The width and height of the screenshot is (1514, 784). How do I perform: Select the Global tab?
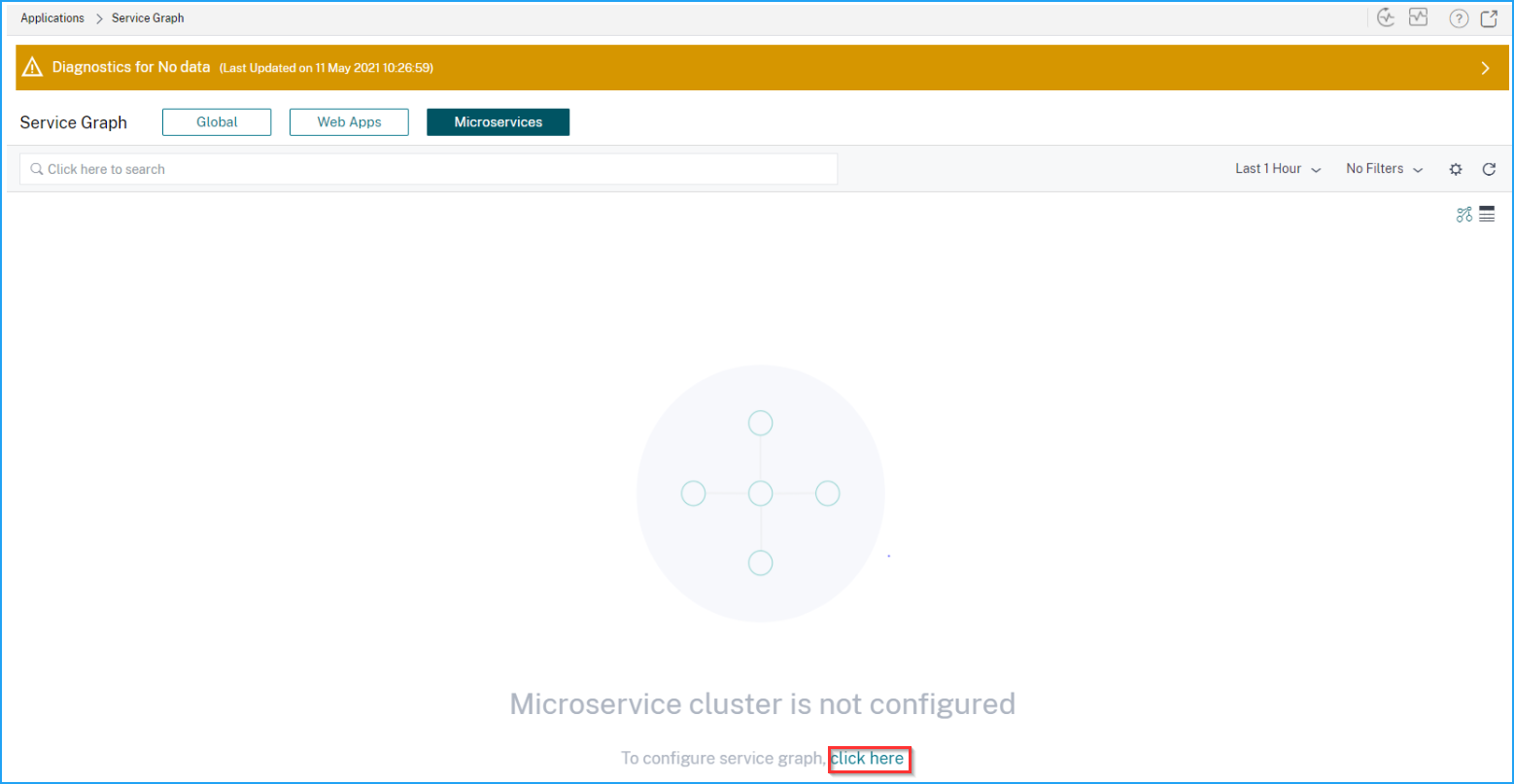pos(217,122)
